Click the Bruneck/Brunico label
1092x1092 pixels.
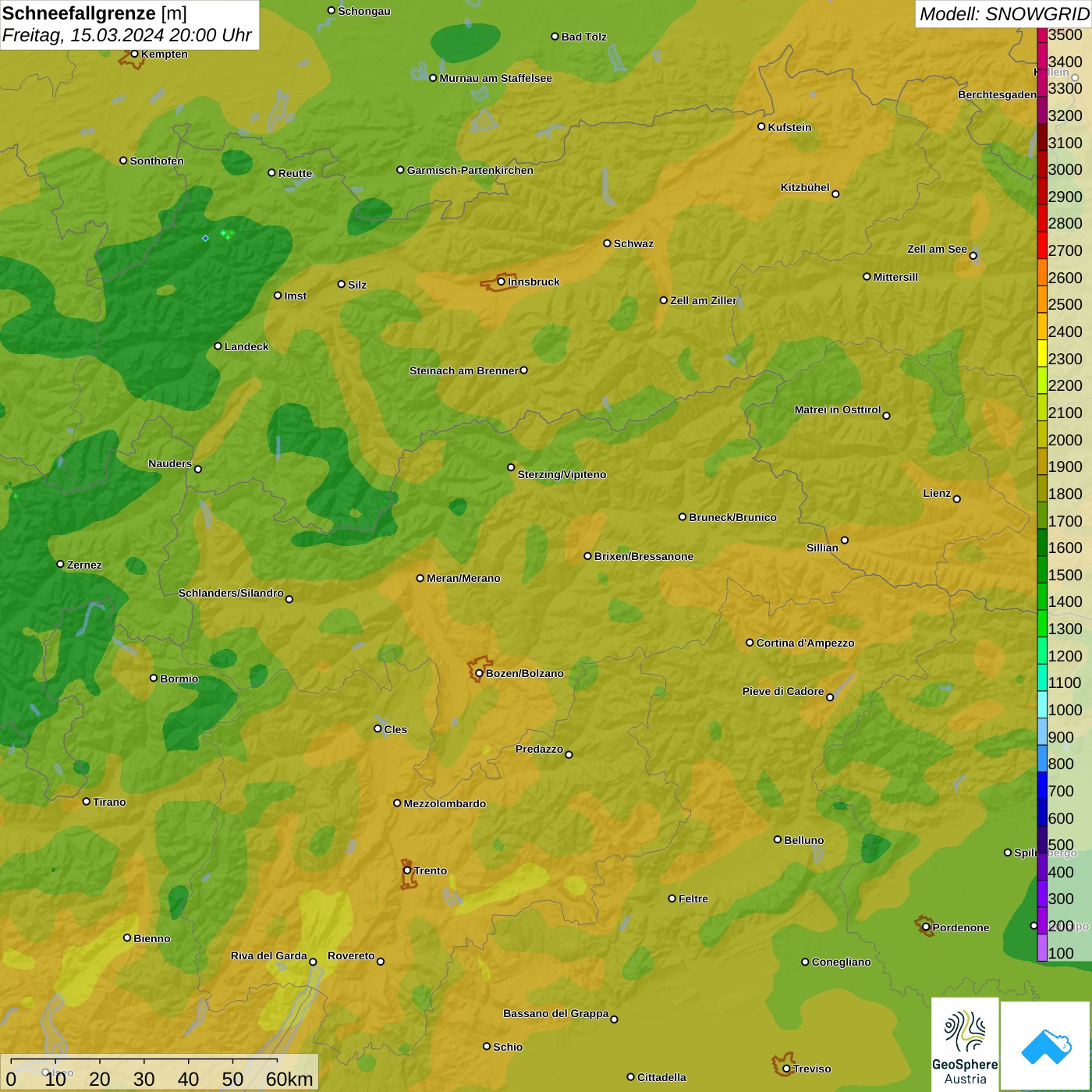tap(732, 517)
